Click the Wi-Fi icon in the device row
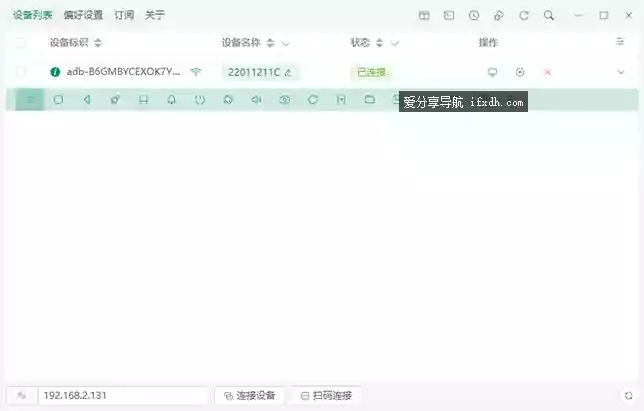Image resolution: width=644 pixels, height=411 pixels. (x=196, y=72)
